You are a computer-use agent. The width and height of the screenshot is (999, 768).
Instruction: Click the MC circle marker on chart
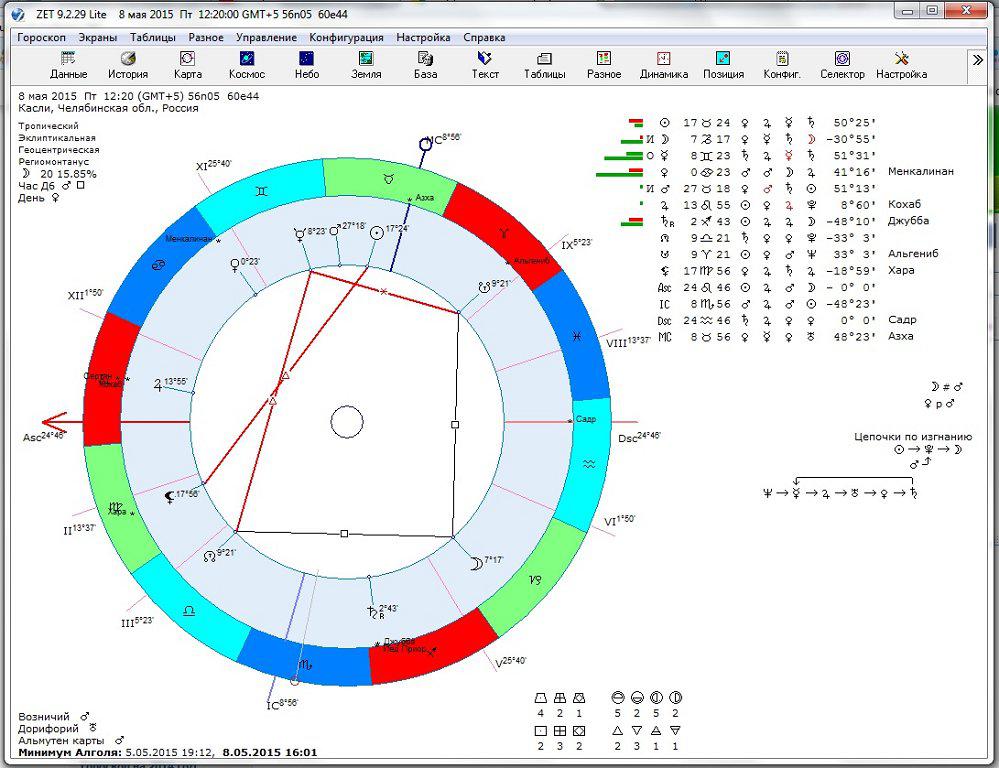click(426, 144)
